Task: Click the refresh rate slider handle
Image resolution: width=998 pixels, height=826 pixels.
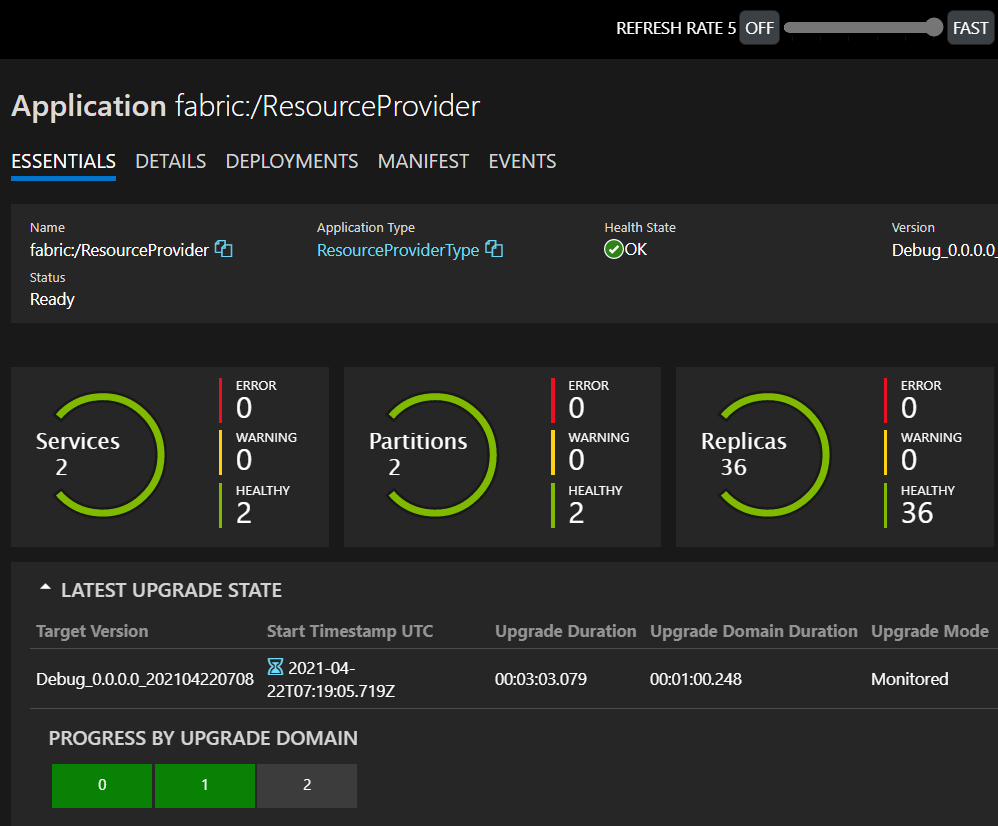Action: [934, 27]
